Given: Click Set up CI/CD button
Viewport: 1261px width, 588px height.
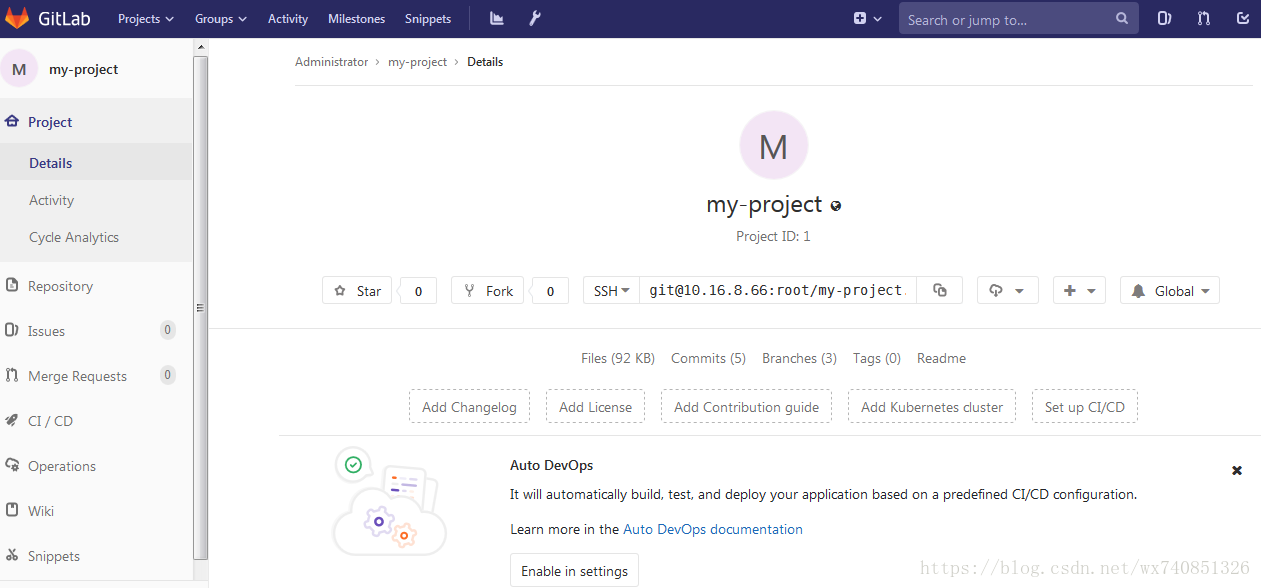Looking at the screenshot, I should pos(1085,407).
